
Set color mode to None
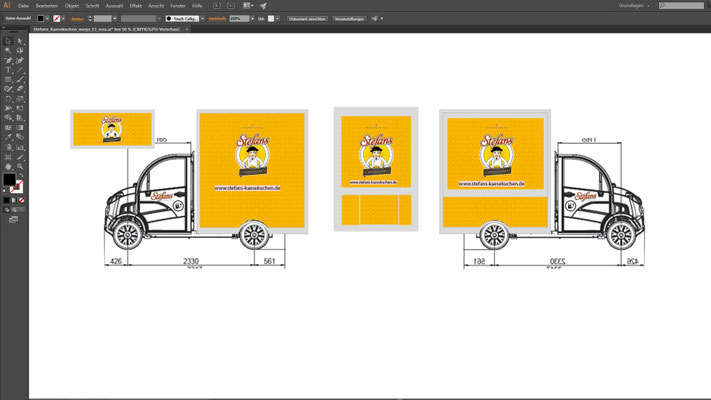21,200
